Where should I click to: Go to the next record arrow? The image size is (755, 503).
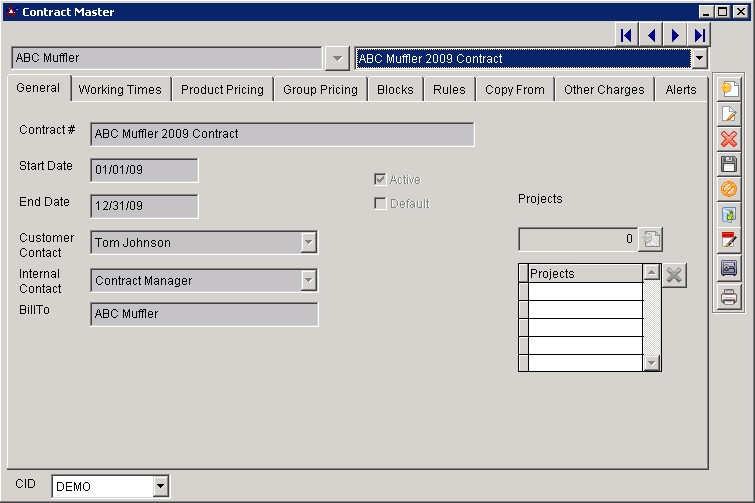coord(676,35)
